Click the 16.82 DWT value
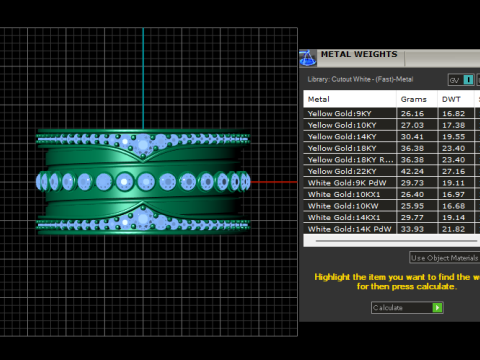 point(453,114)
